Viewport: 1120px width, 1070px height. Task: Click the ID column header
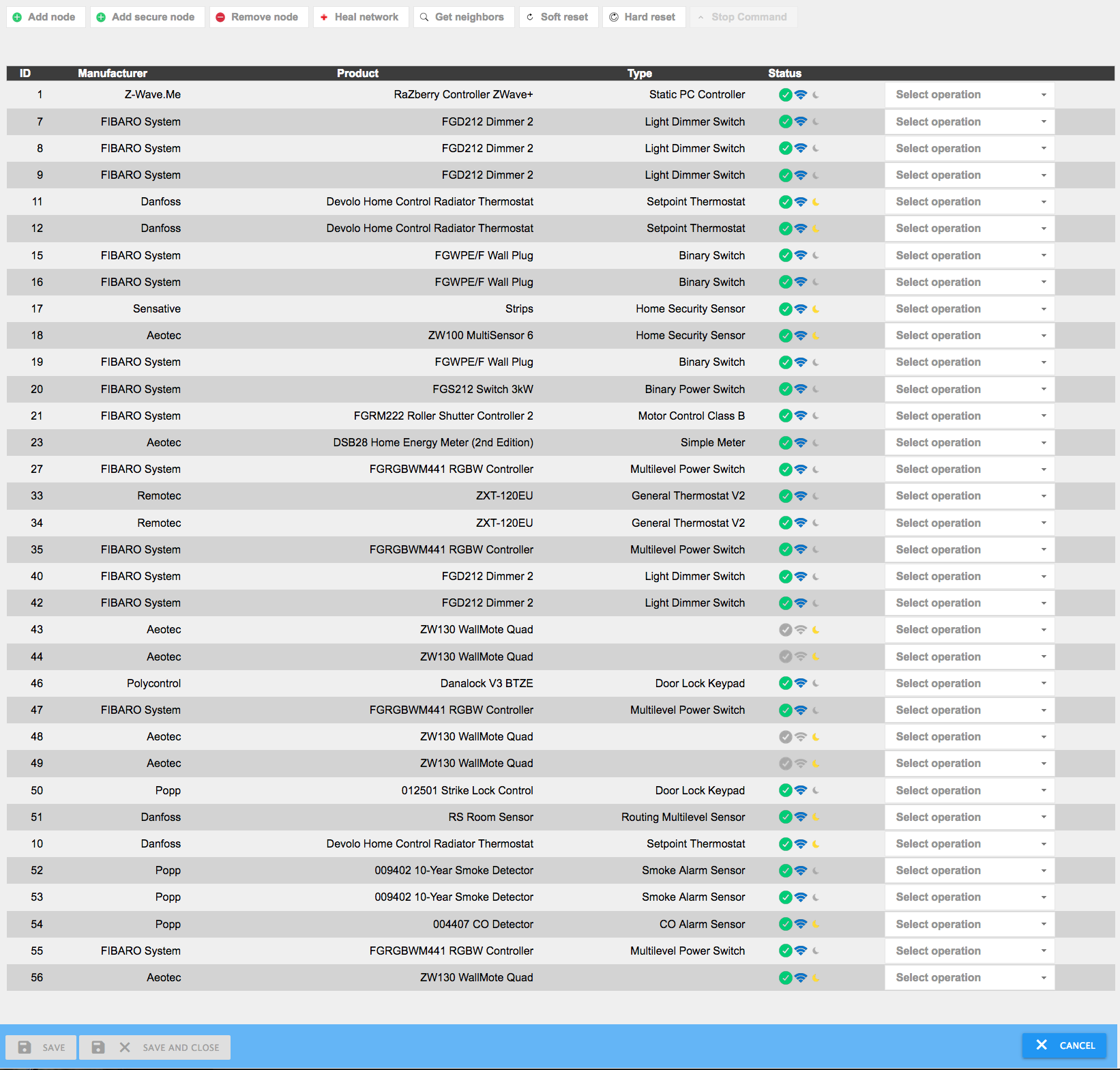(x=25, y=73)
